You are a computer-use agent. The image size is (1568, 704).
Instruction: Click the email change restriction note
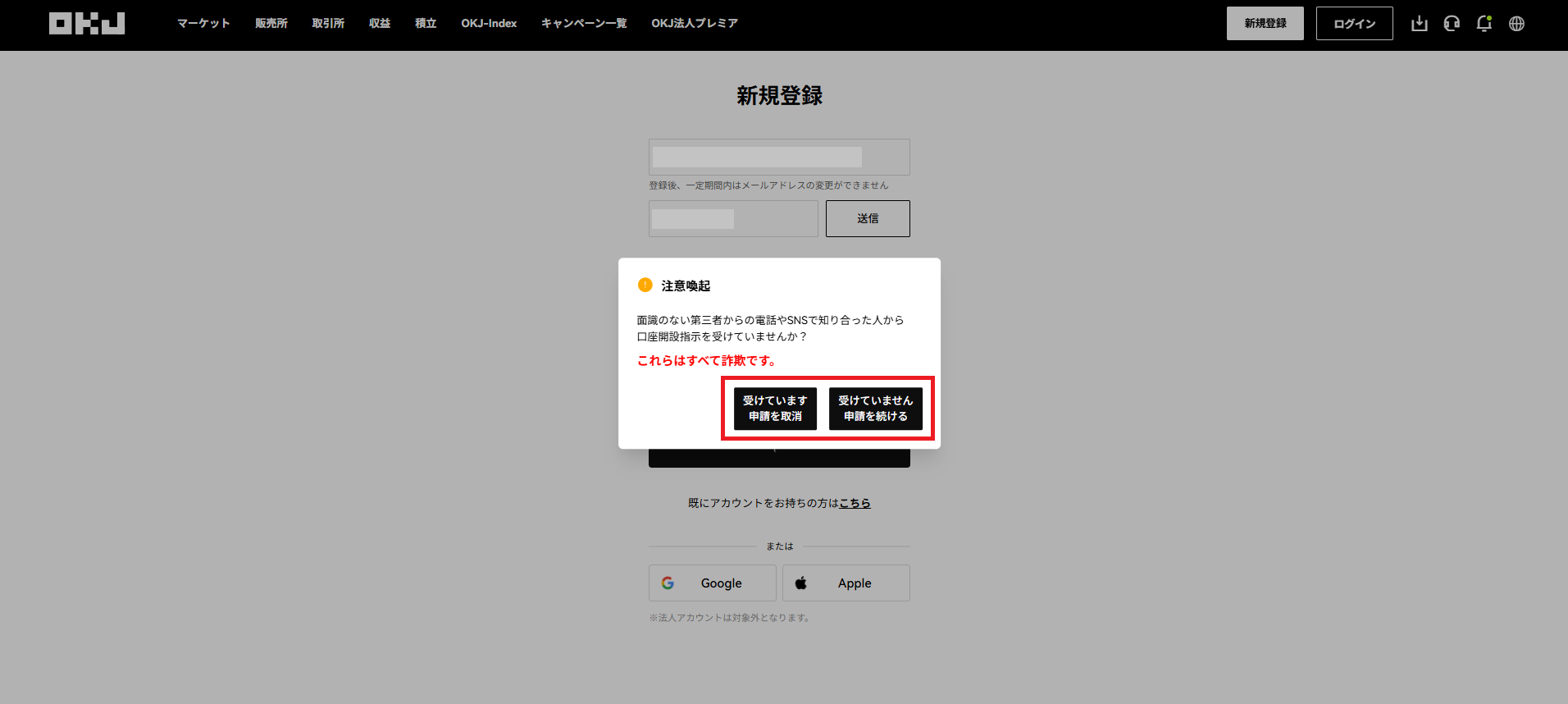pyautogui.click(x=768, y=185)
